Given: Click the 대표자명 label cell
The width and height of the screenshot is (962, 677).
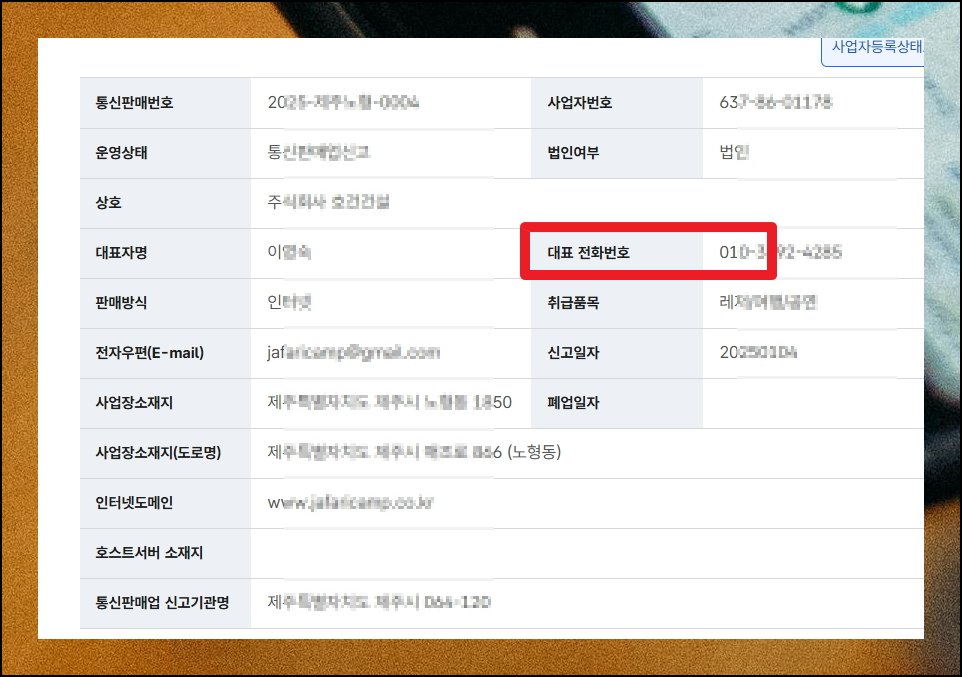Looking at the screenshot, I should [x=121, y=253].
